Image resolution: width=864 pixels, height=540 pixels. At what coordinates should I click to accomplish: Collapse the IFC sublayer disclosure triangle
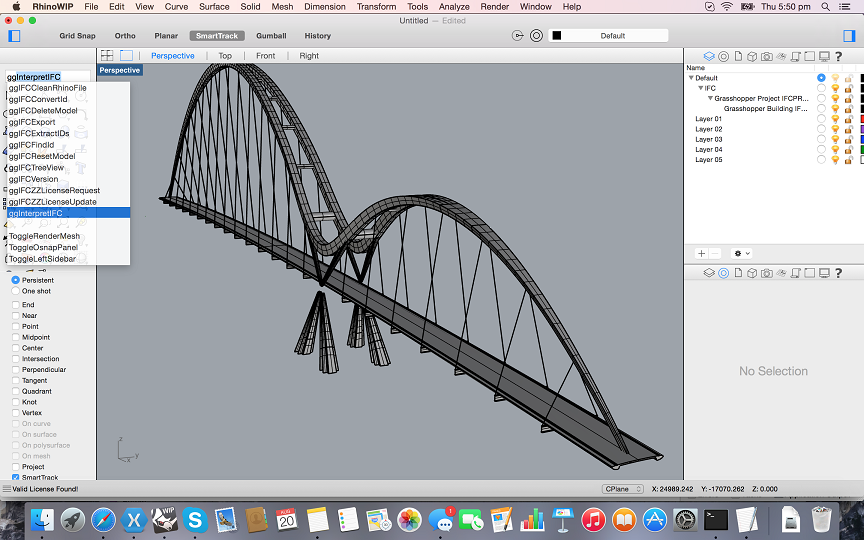pyautogui.click(x=700, y=88)
